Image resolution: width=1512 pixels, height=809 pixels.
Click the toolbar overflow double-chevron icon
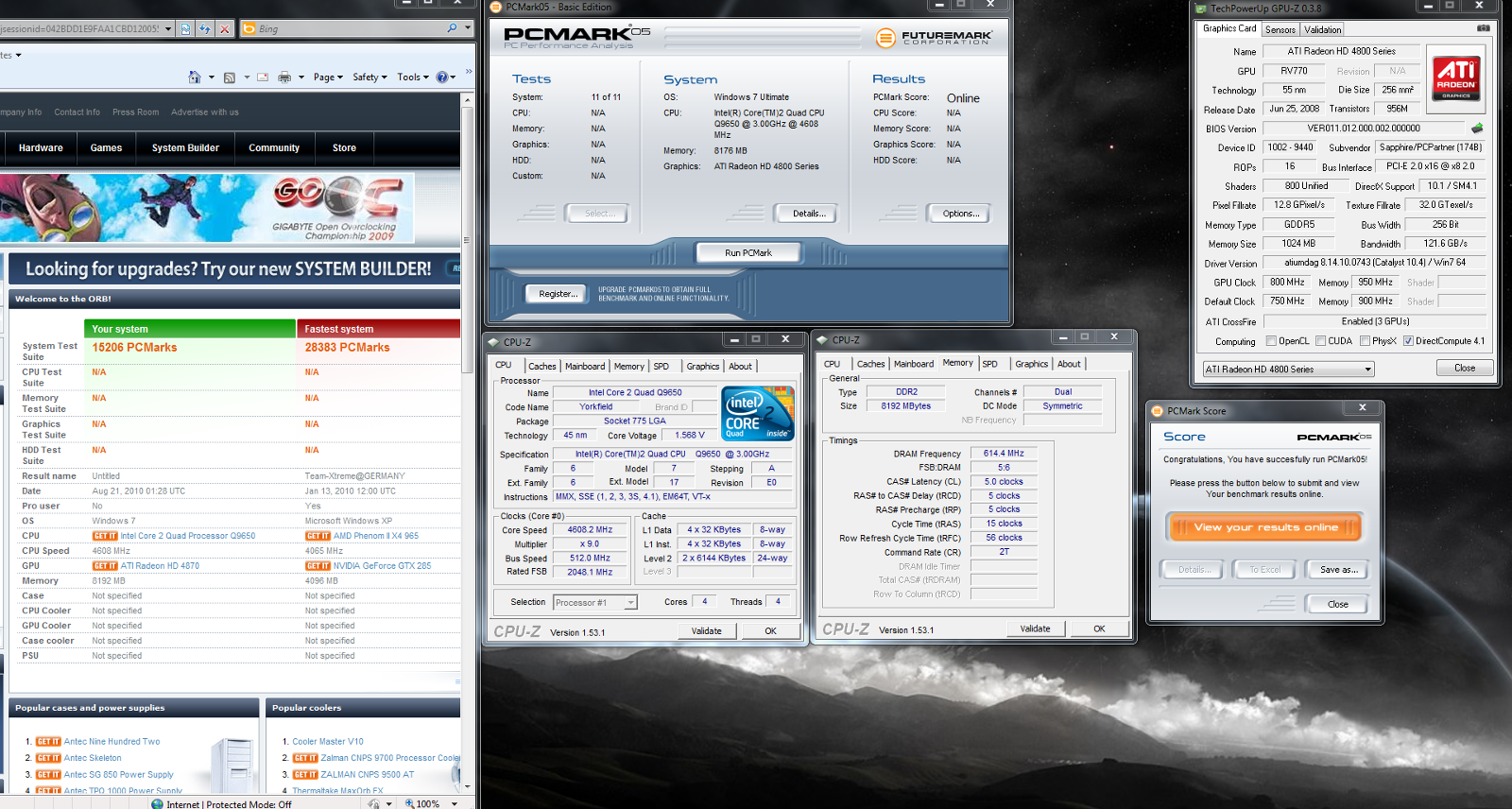coord(468,72)
